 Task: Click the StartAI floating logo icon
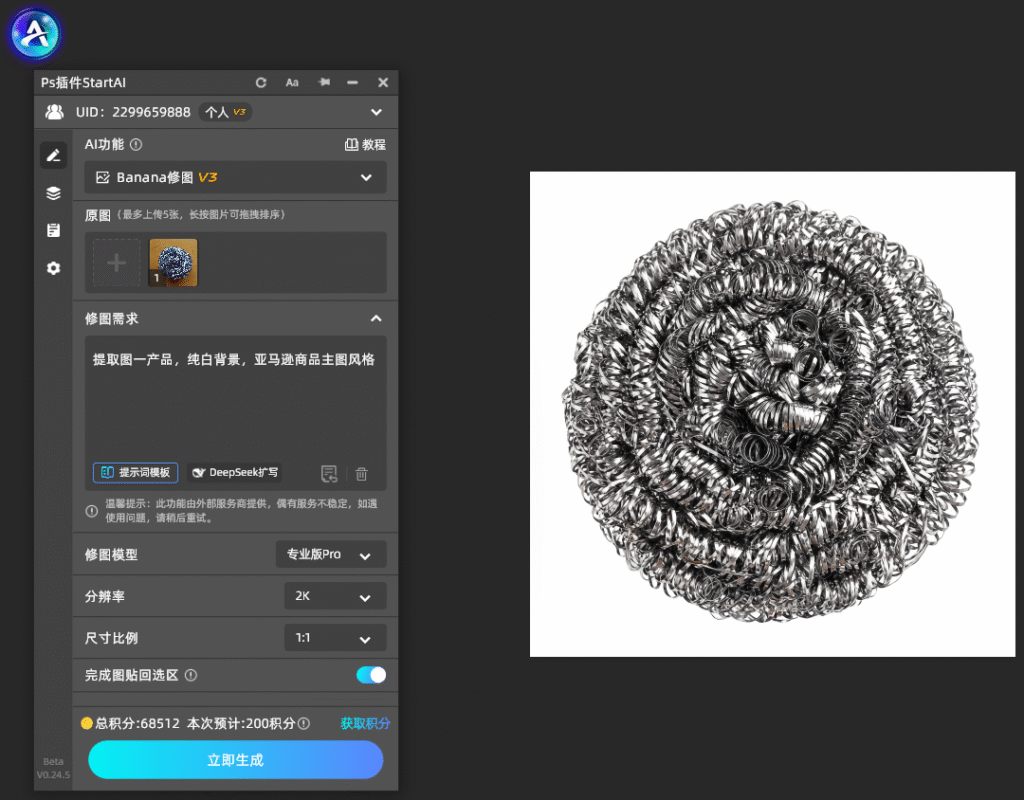click(35, 33)
